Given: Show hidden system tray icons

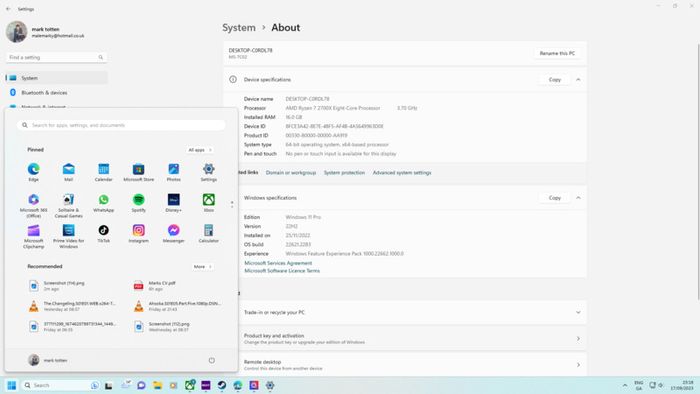Looking at the screenshot, I should [625, 385].
